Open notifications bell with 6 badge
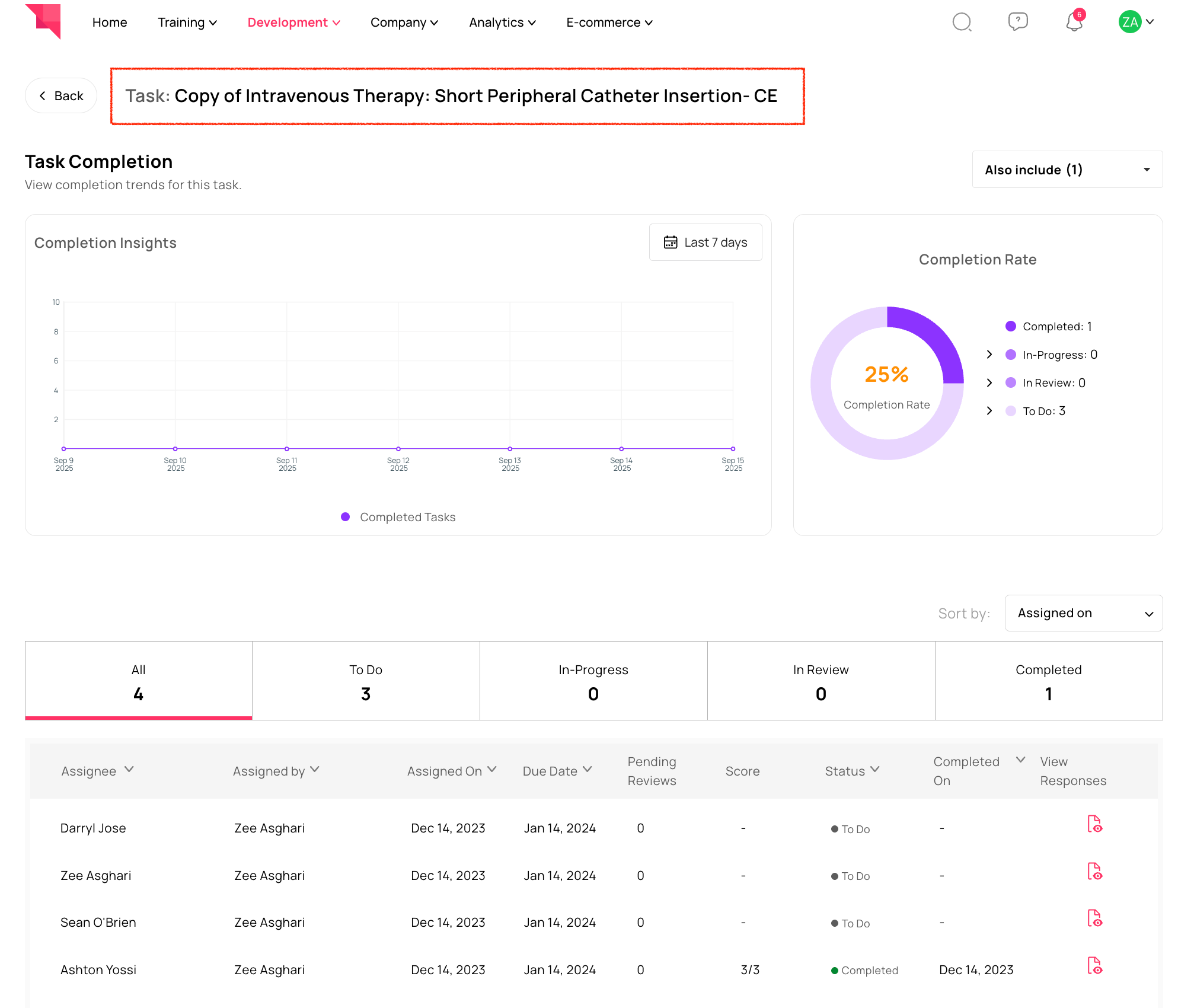The width and height of the screenshot is (1194, 1008). tap(1074, 22)
